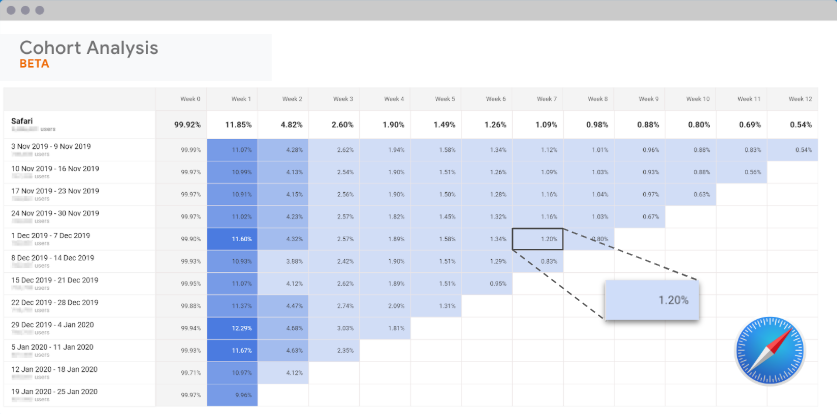Click the dark blue 12.29% cell
Viewport: 837px width, 414px height.
click(x=231, y=328)
